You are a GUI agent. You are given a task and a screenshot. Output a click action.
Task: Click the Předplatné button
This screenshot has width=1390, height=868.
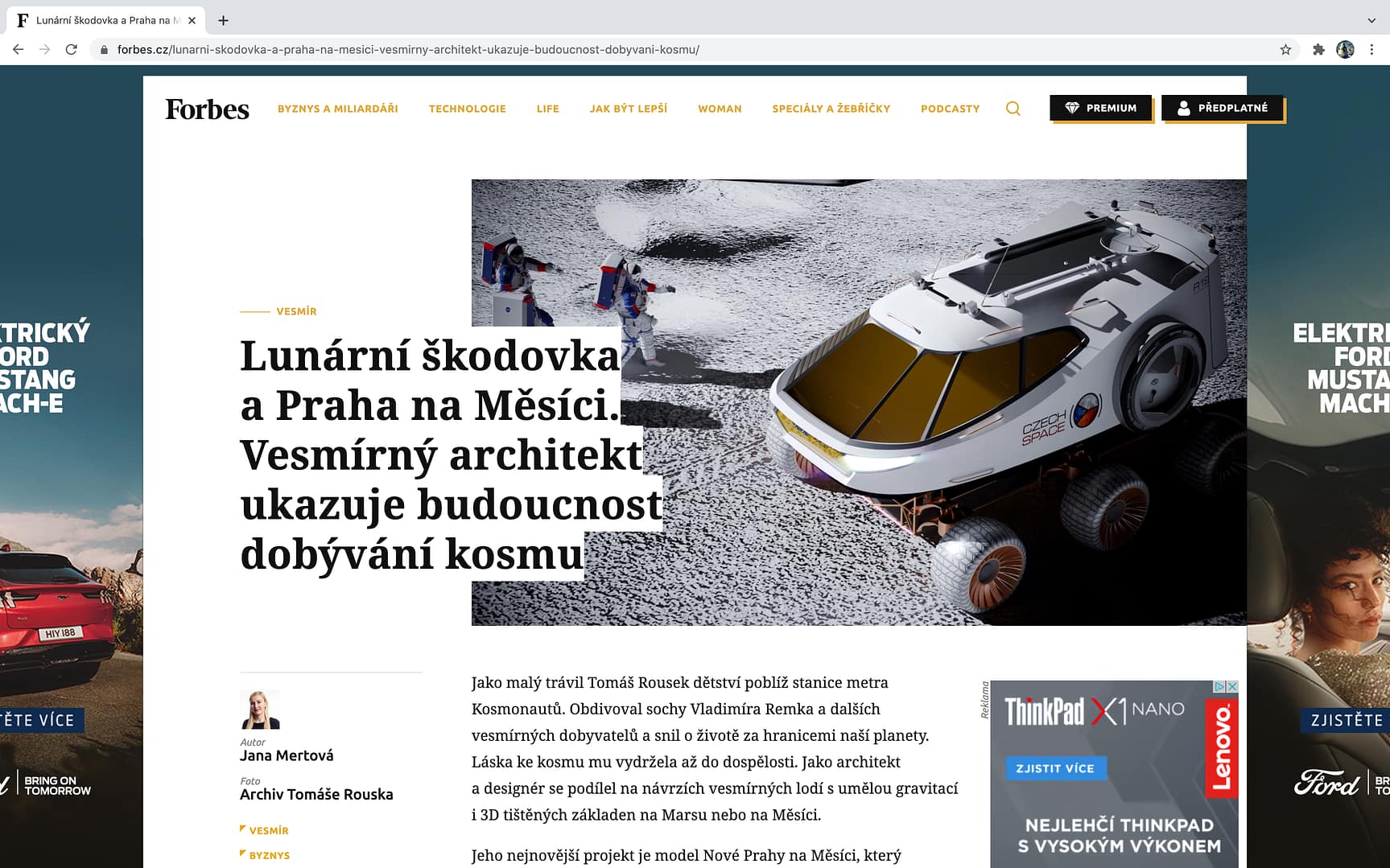pyautogui.click(x=1223, y=108)
